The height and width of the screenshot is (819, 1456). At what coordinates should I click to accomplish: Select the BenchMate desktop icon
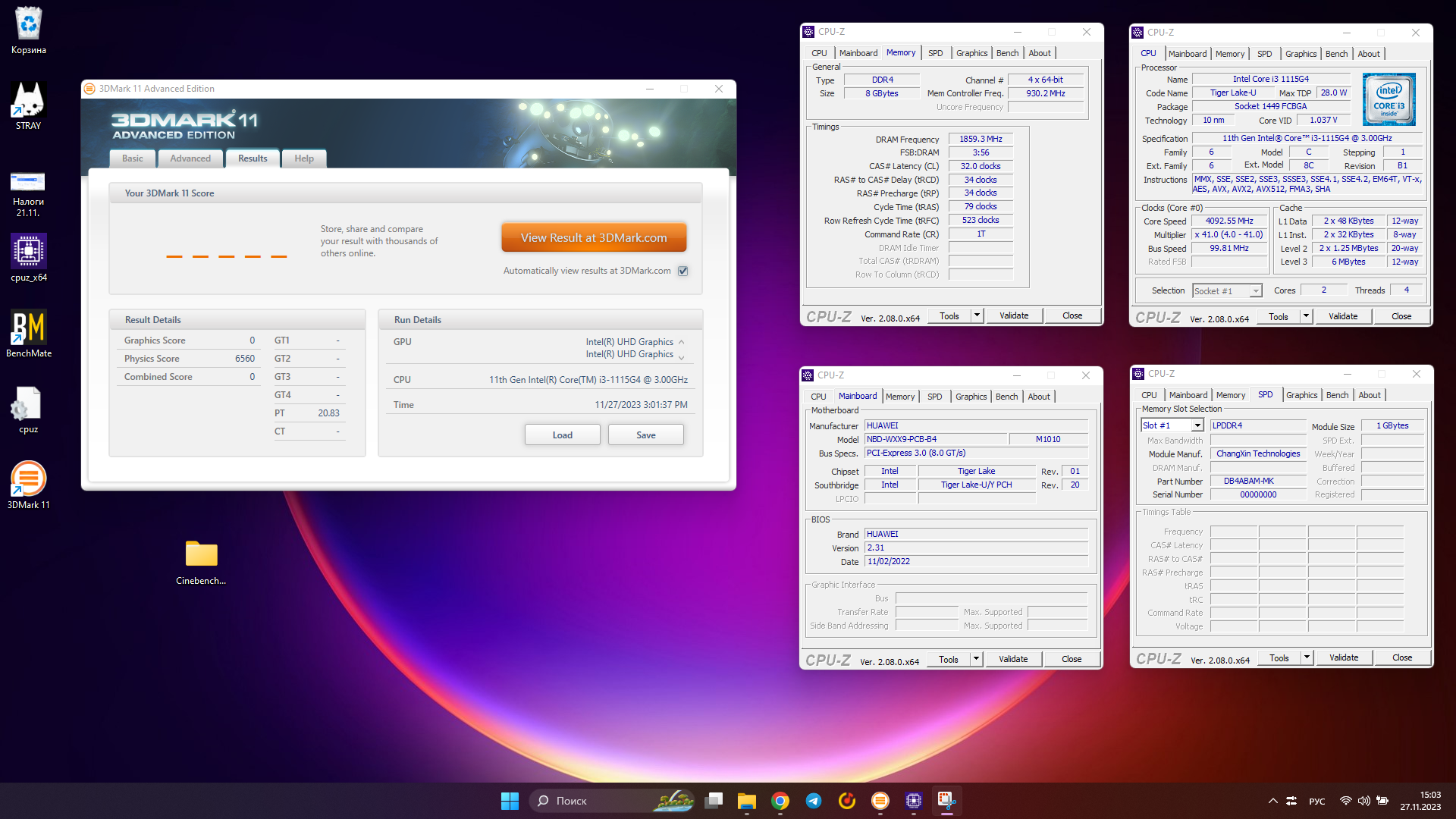(29, 334)
